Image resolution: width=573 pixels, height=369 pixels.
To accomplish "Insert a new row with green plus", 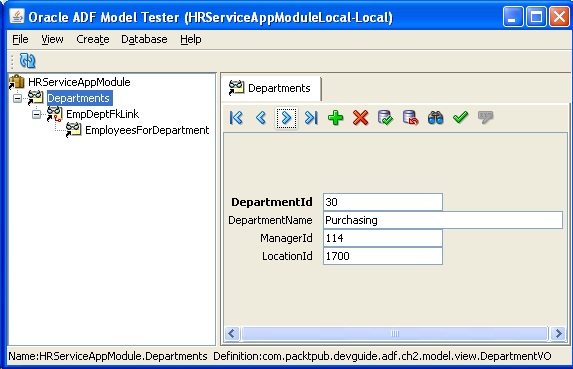I will pyautogui.click(x=335, y=118).
